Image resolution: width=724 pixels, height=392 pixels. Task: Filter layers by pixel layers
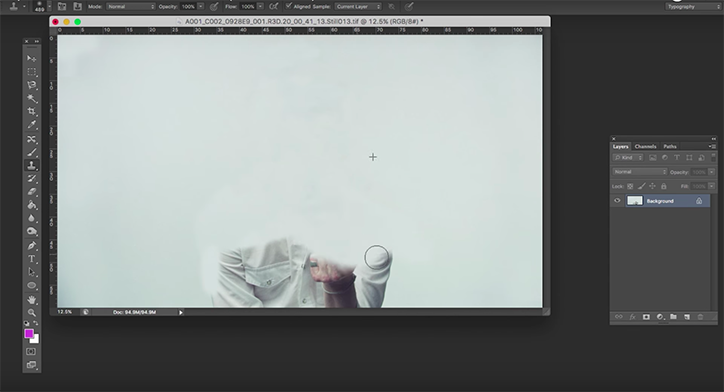tap(652, 158)
